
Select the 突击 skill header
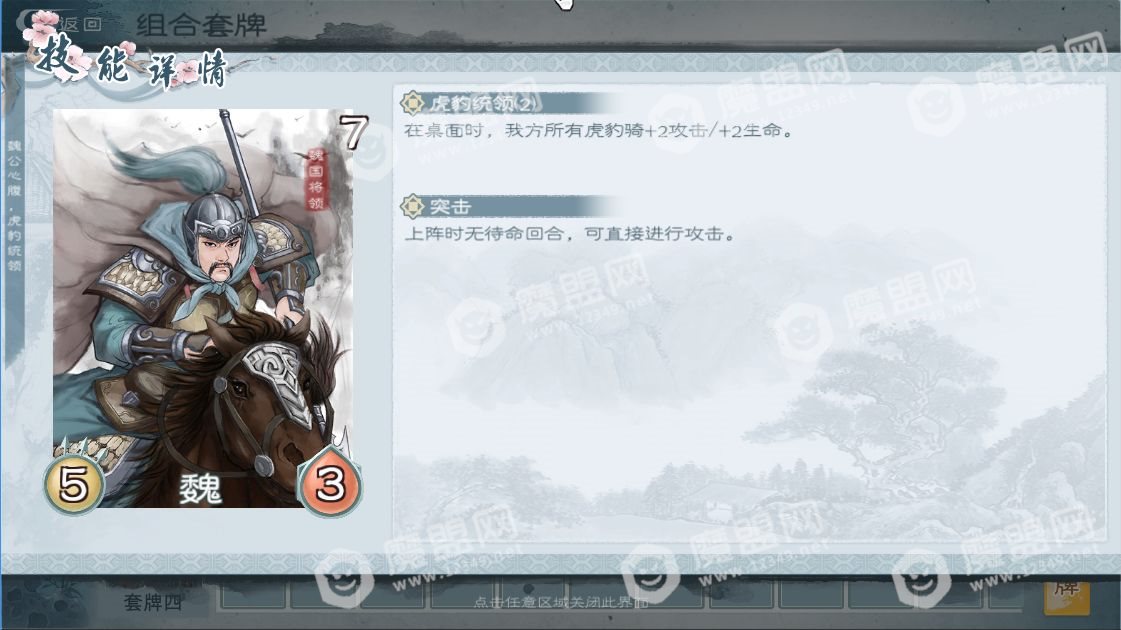pos(505,207)
